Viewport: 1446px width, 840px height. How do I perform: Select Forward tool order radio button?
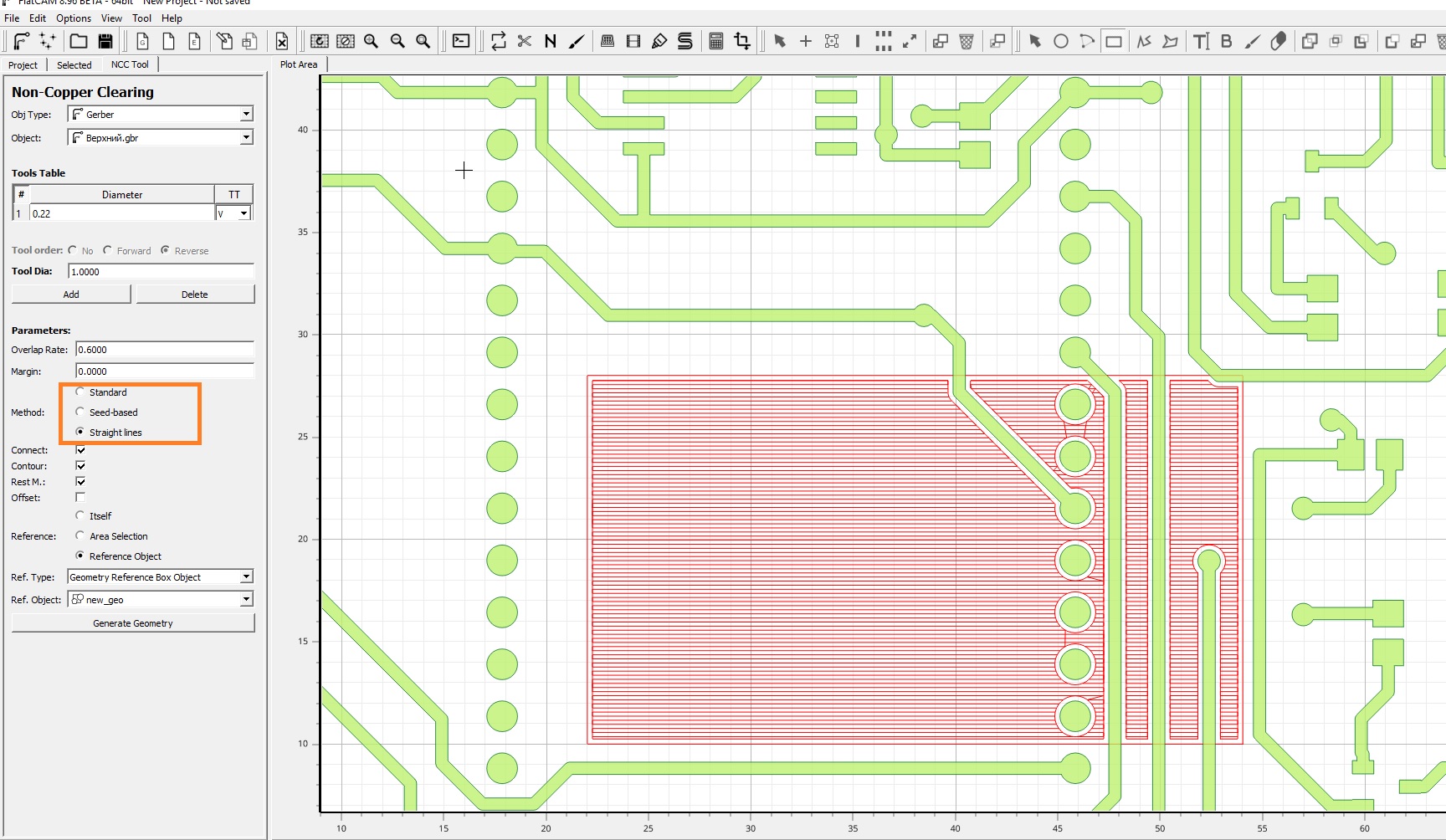click(107, 250)
